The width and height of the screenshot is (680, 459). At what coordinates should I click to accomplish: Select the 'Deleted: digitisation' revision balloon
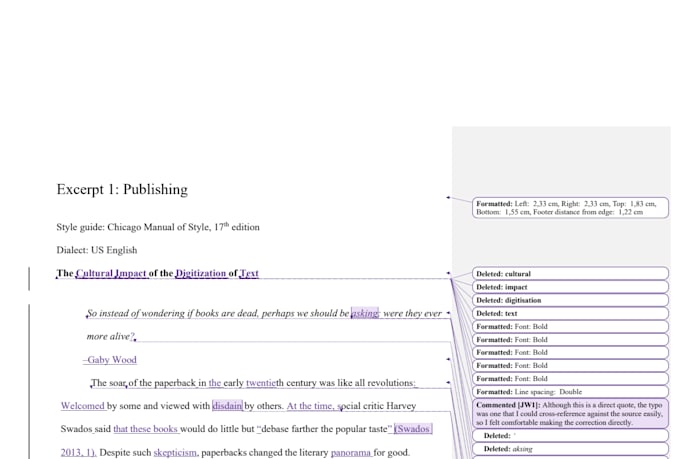coord(570,300)
